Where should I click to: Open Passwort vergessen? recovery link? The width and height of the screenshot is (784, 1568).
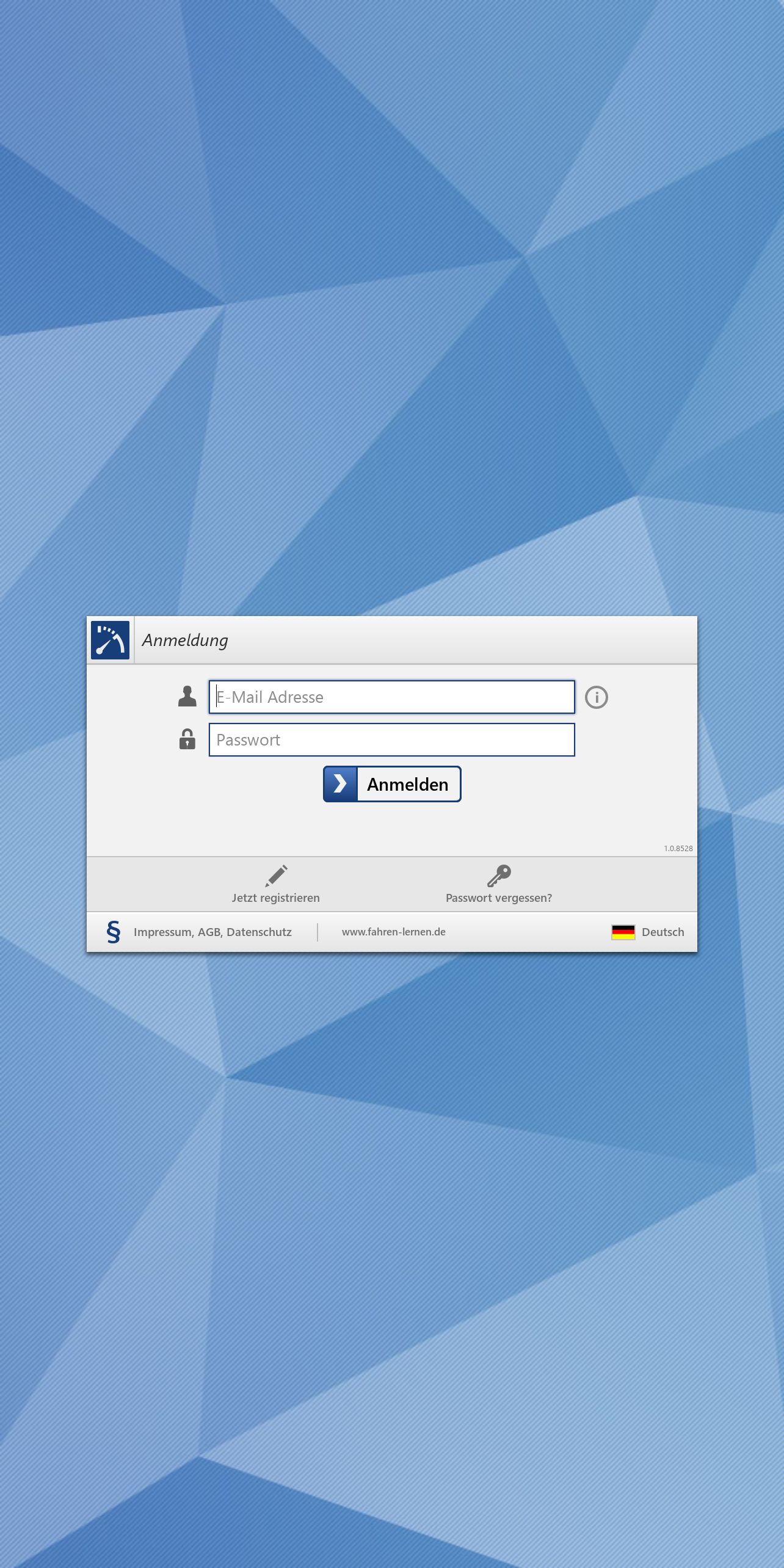point(499,884)
